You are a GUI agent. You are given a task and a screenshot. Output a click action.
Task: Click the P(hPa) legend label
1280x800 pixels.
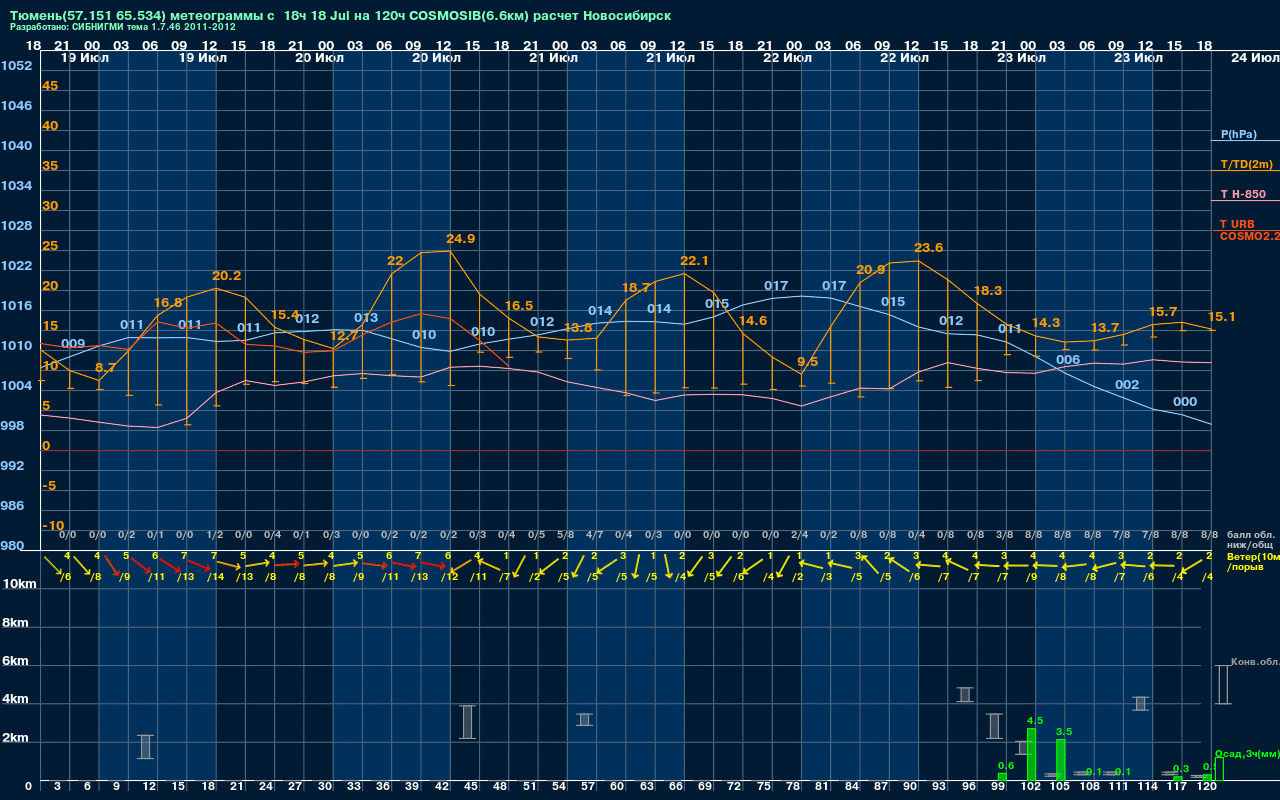click(x=1238, y=134)
